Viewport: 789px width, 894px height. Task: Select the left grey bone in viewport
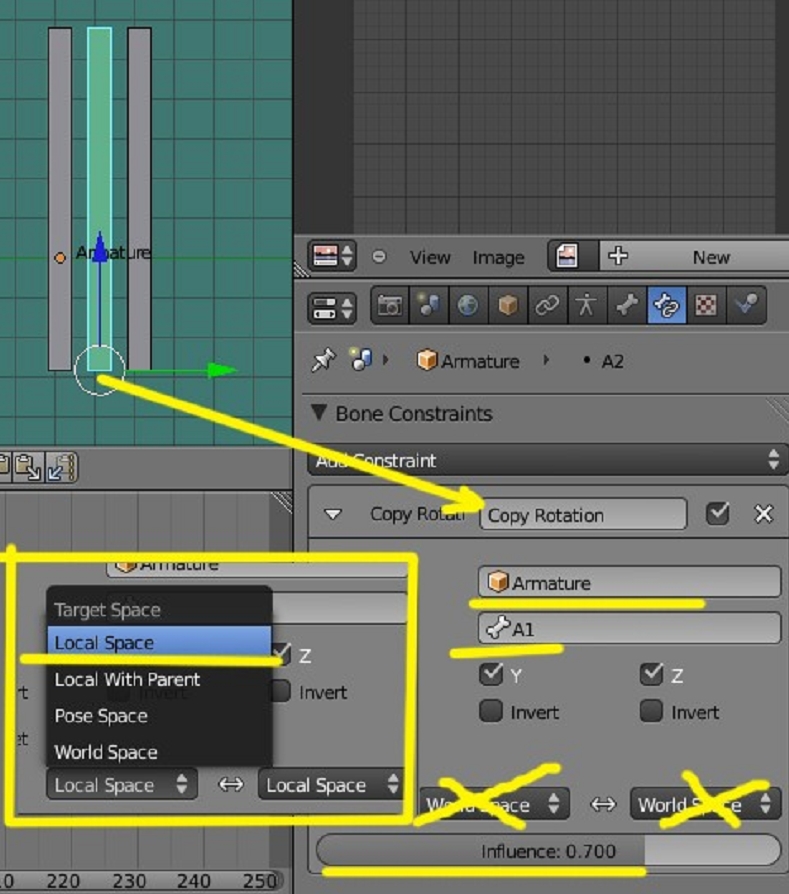[60, 199]
